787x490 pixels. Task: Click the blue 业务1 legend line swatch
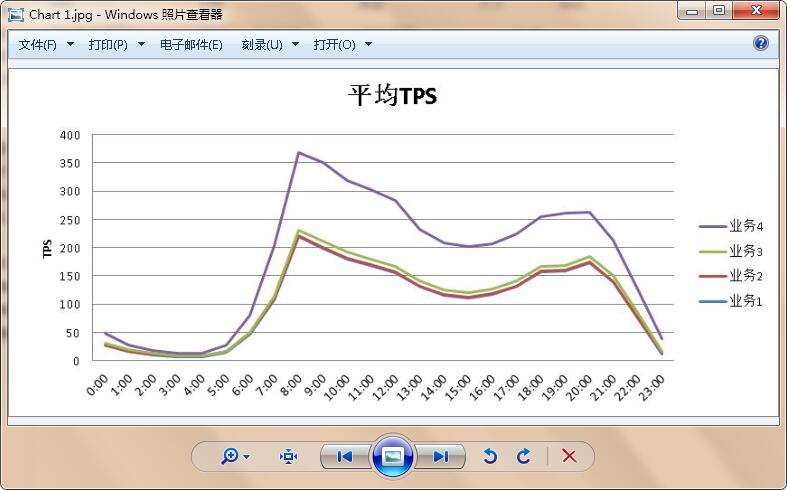pos(712,301)
